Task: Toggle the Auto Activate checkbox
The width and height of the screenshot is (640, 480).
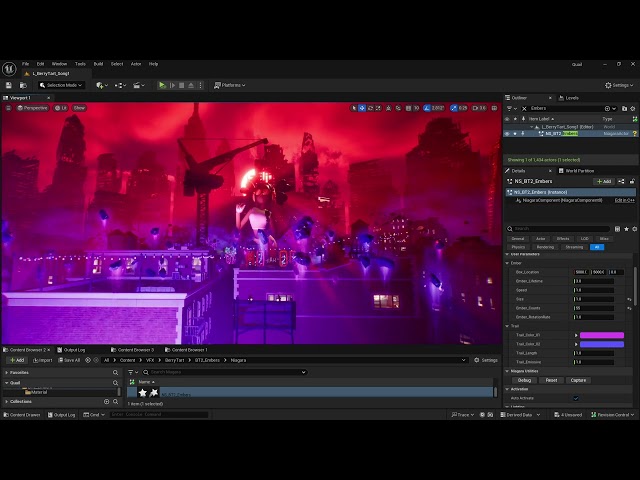Action: [x=576, y=398]
